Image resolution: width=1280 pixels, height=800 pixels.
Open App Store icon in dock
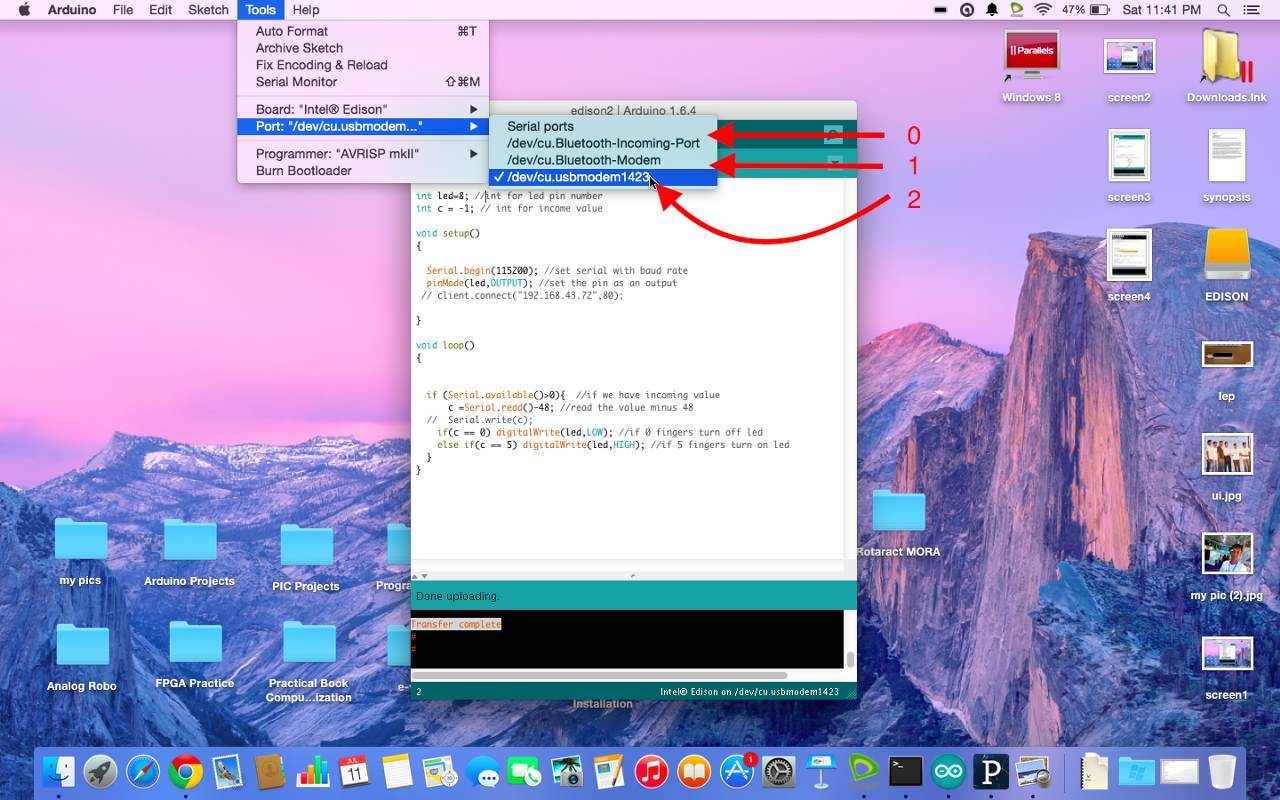pyautogui.click(x=737, y=771)
